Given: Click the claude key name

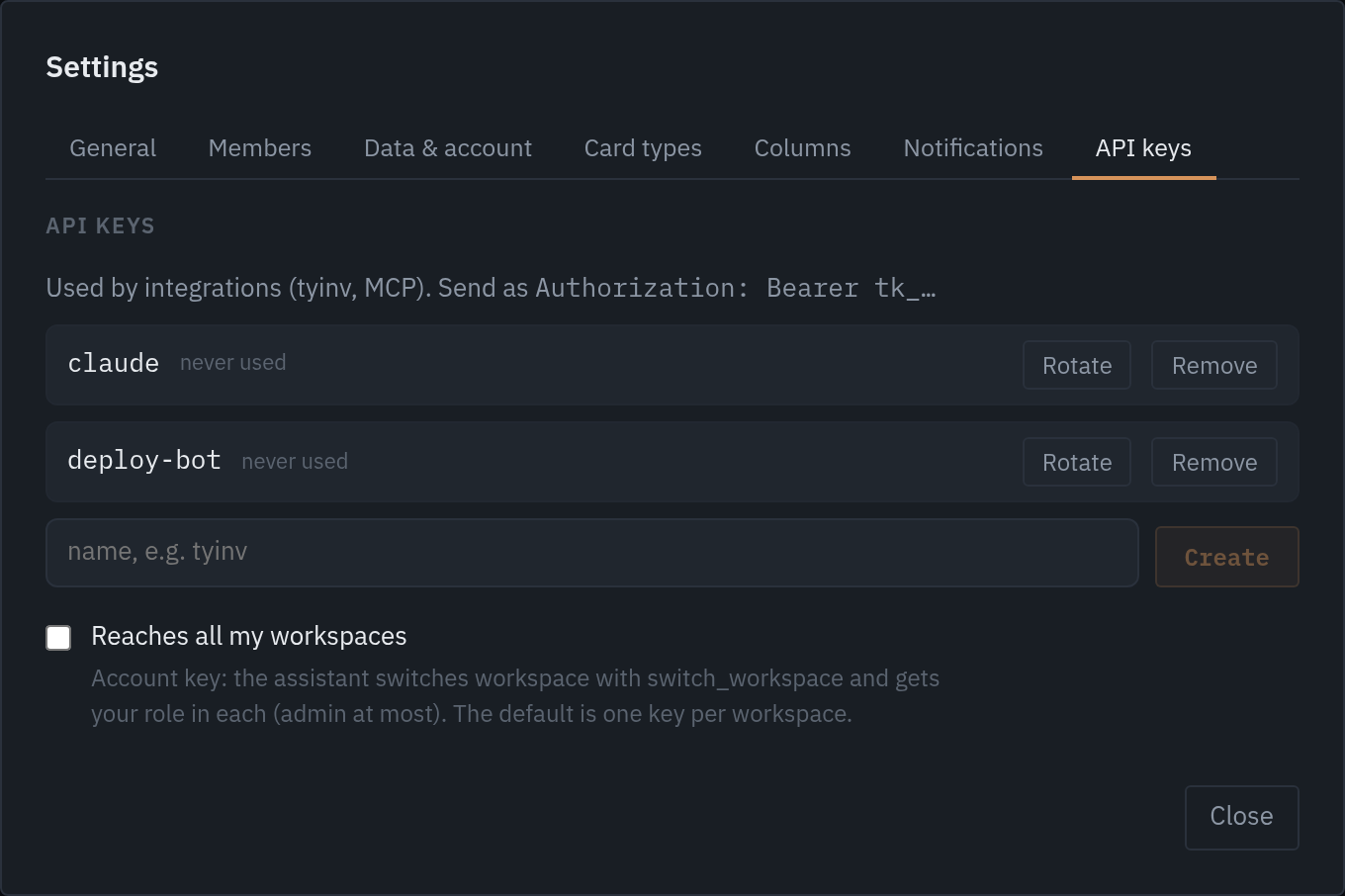Looking at the screenshot, I should coord(114,363).
